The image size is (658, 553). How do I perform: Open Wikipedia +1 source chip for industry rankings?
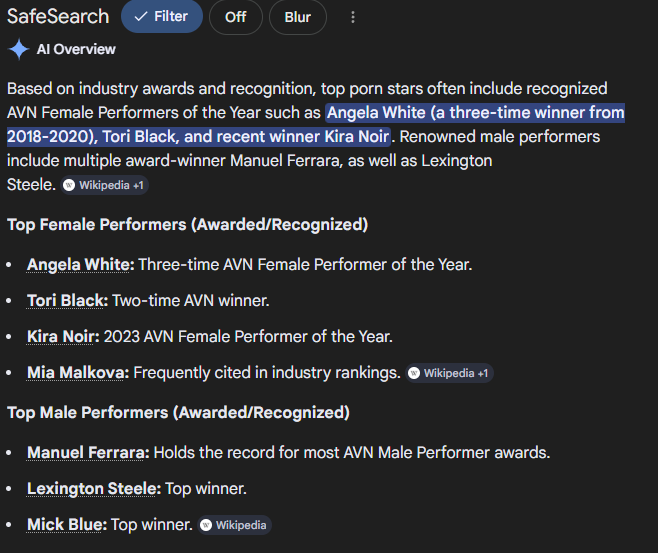tap(449, 373)
